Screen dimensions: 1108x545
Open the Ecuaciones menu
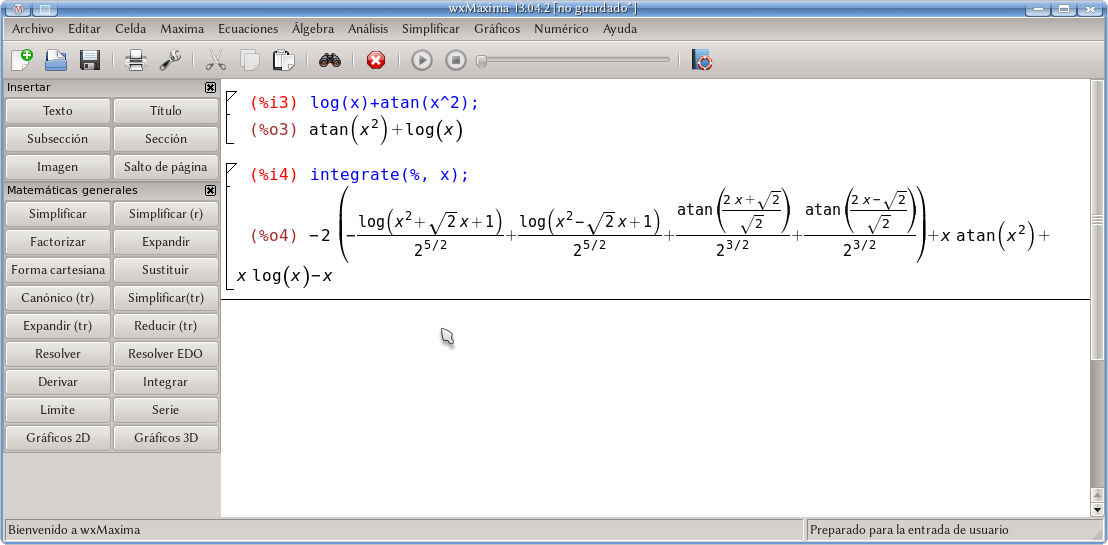(x=248, y=29)
